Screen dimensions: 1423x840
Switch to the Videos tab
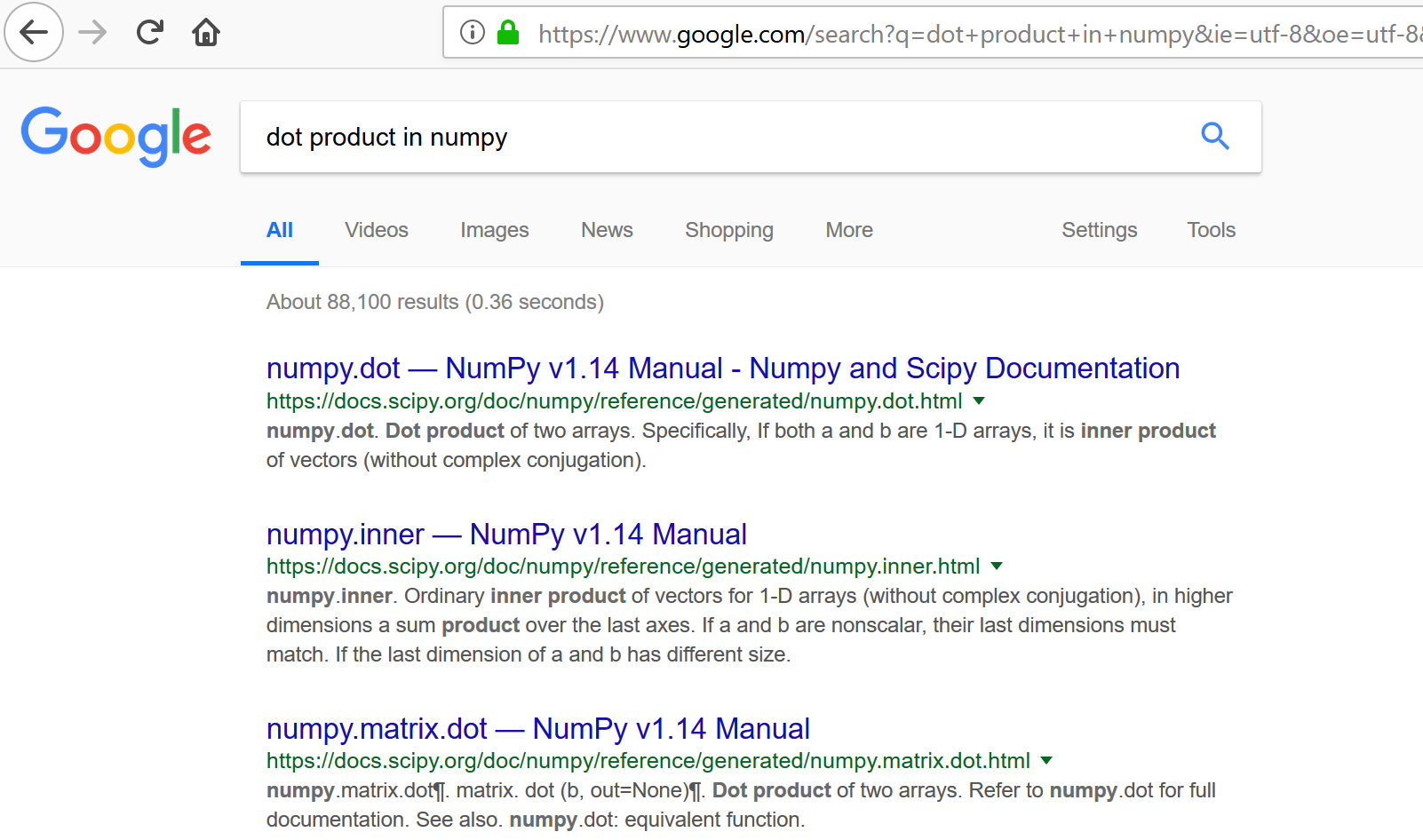click(377, 230)
